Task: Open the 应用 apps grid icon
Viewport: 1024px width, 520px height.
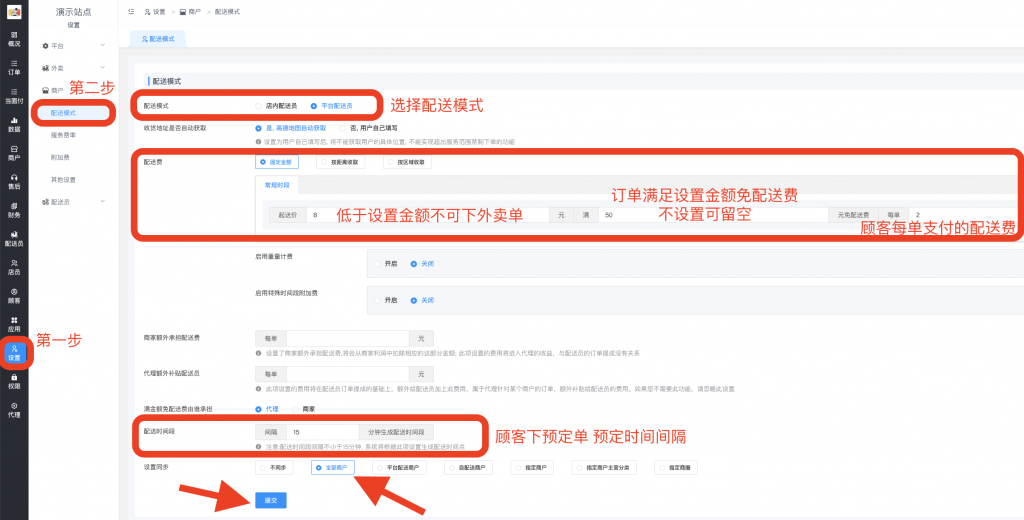Action: tap(14, 323)
